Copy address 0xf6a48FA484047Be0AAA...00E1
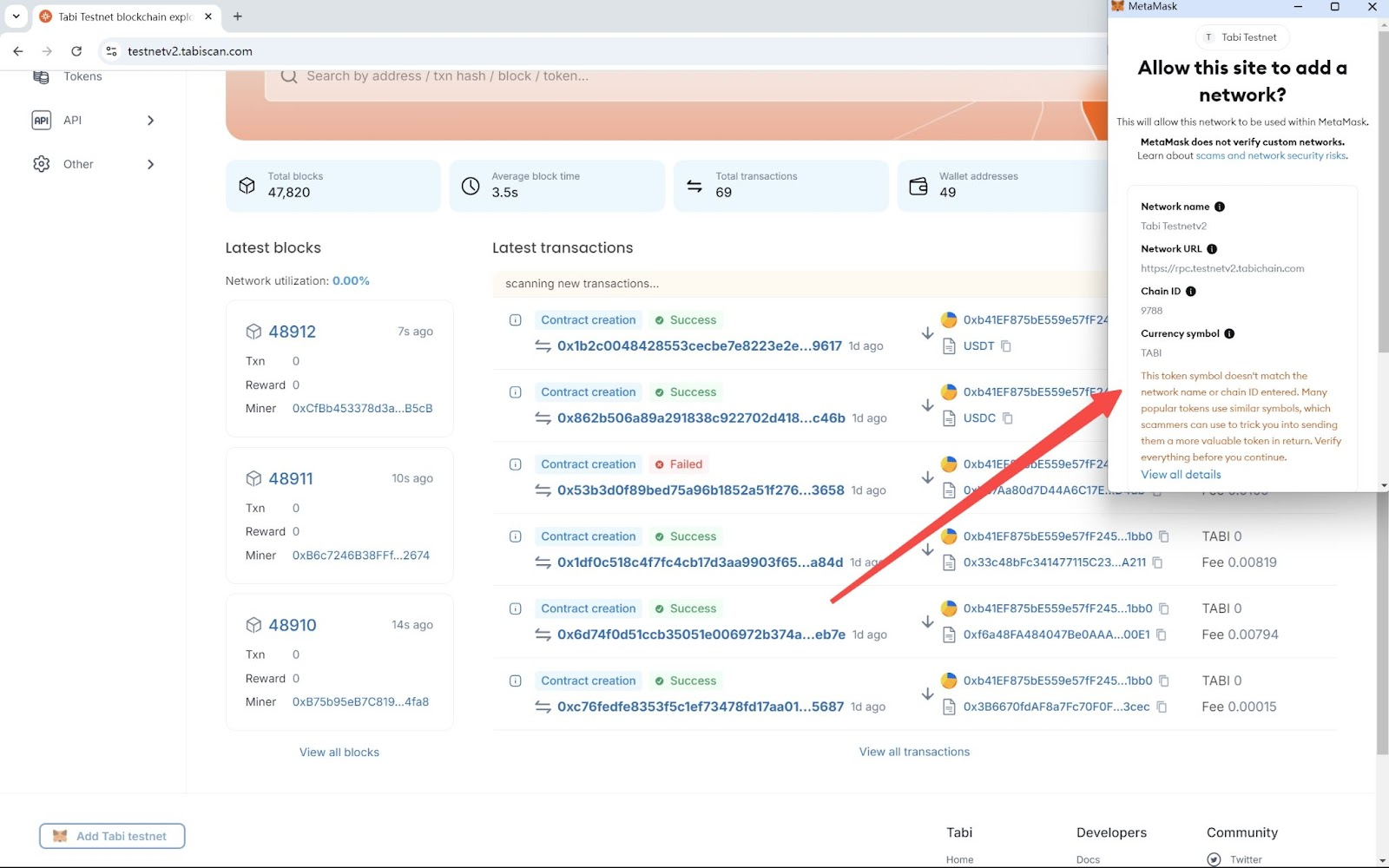This screenshot has height=868, width=1389. [x=1162, y=635]
